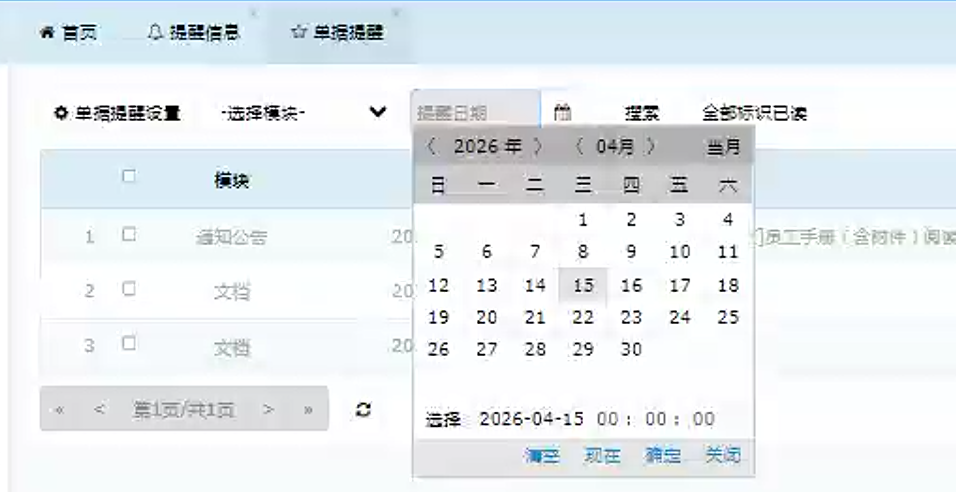Select day 22 in the calendar
Screen dimensions: 956x492
(583, 318)
